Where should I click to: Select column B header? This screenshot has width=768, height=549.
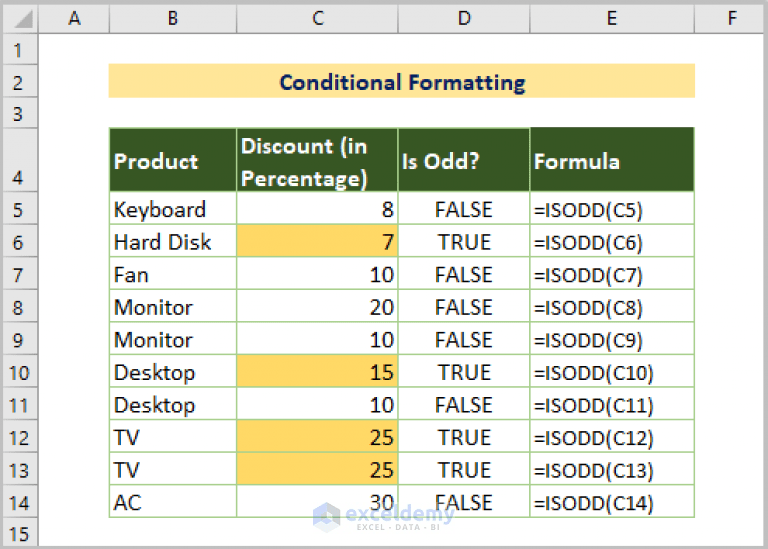[x=173, y=19]
